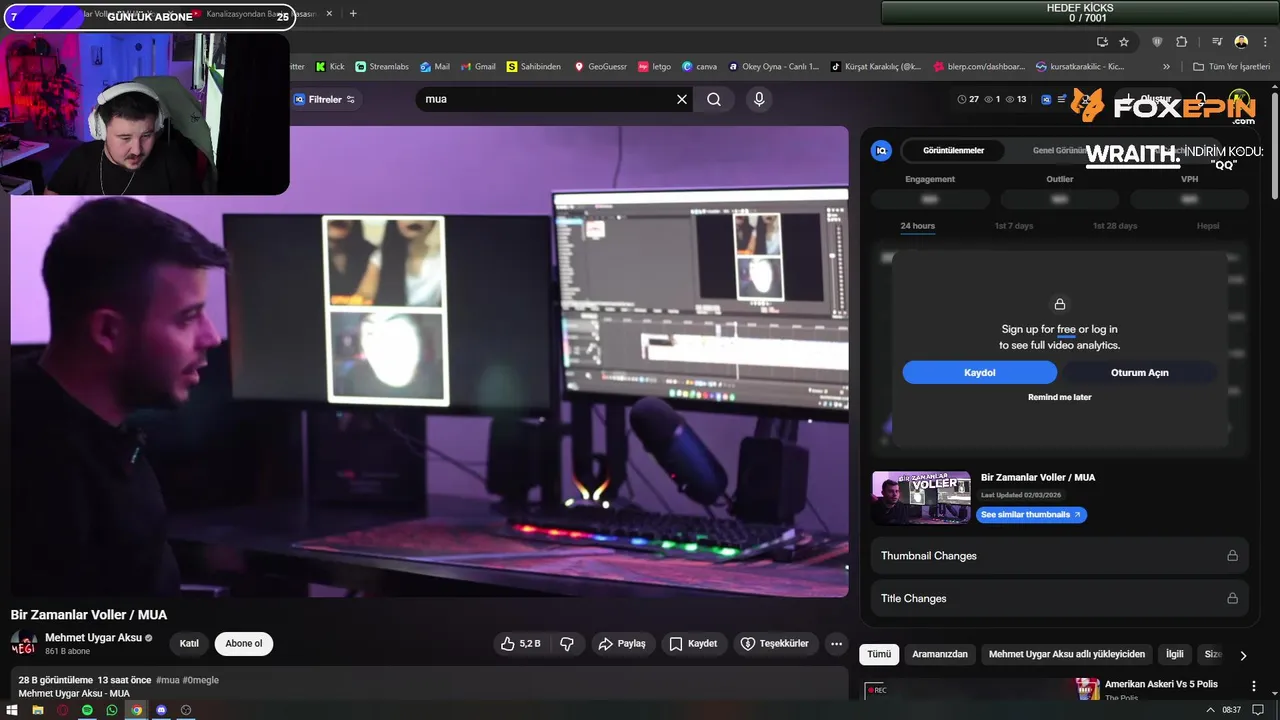Image resolution: width=1280 pixels, height=720 pixels.
Task: Click Remind me later link
Action: click(1060, 397)
